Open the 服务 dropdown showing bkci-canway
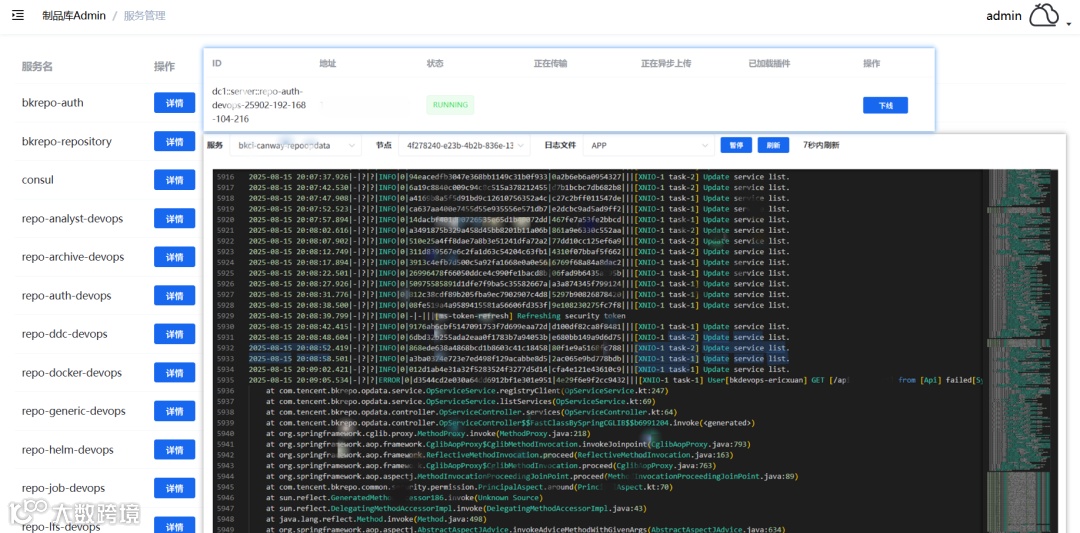 point(296,146)
